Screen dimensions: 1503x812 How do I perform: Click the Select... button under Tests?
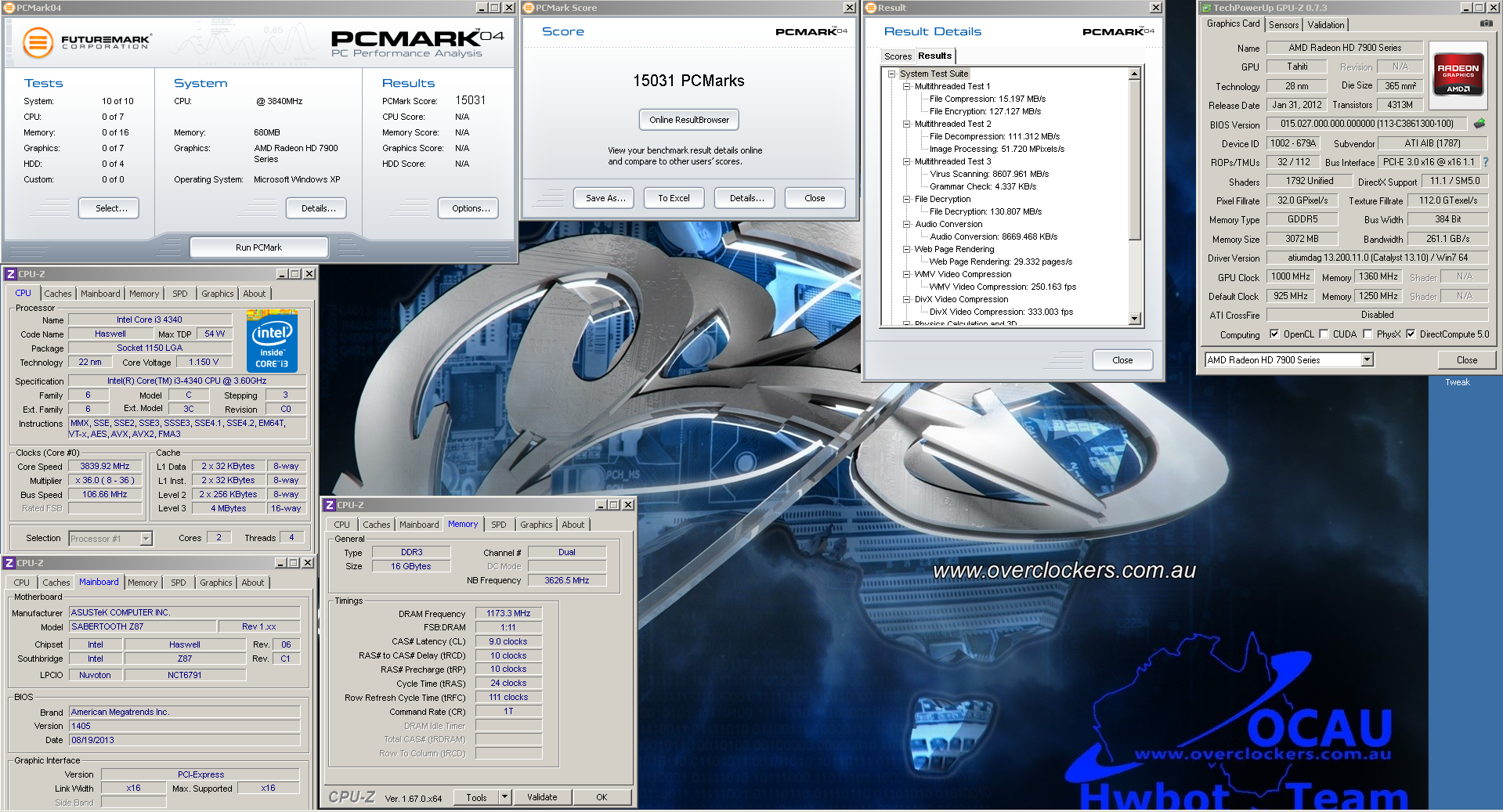pos(109,208)
